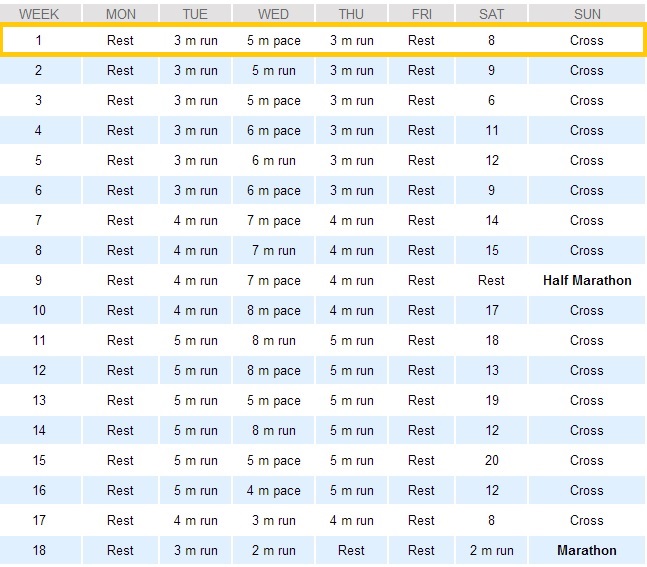This screenshot has height=567, width=647.
Task: Click Sunday's Cross cell in week 5
Action: coord(587,160)
